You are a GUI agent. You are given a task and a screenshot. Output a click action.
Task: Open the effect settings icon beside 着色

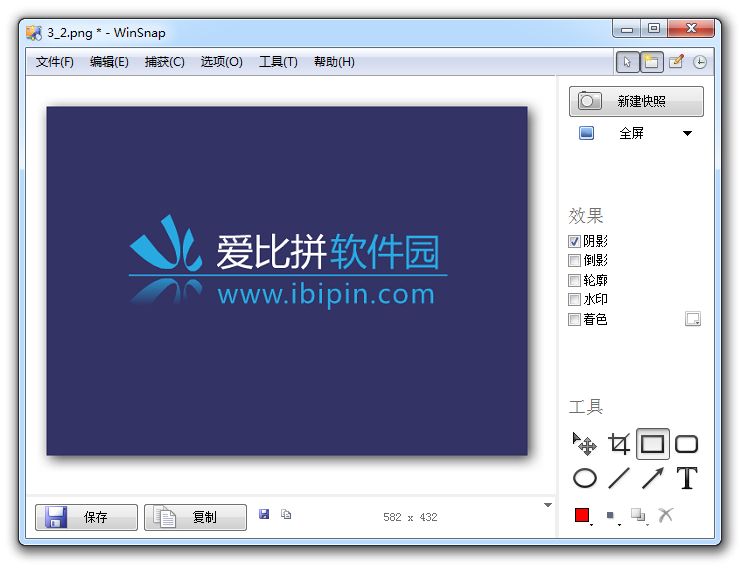pos(693,319)
